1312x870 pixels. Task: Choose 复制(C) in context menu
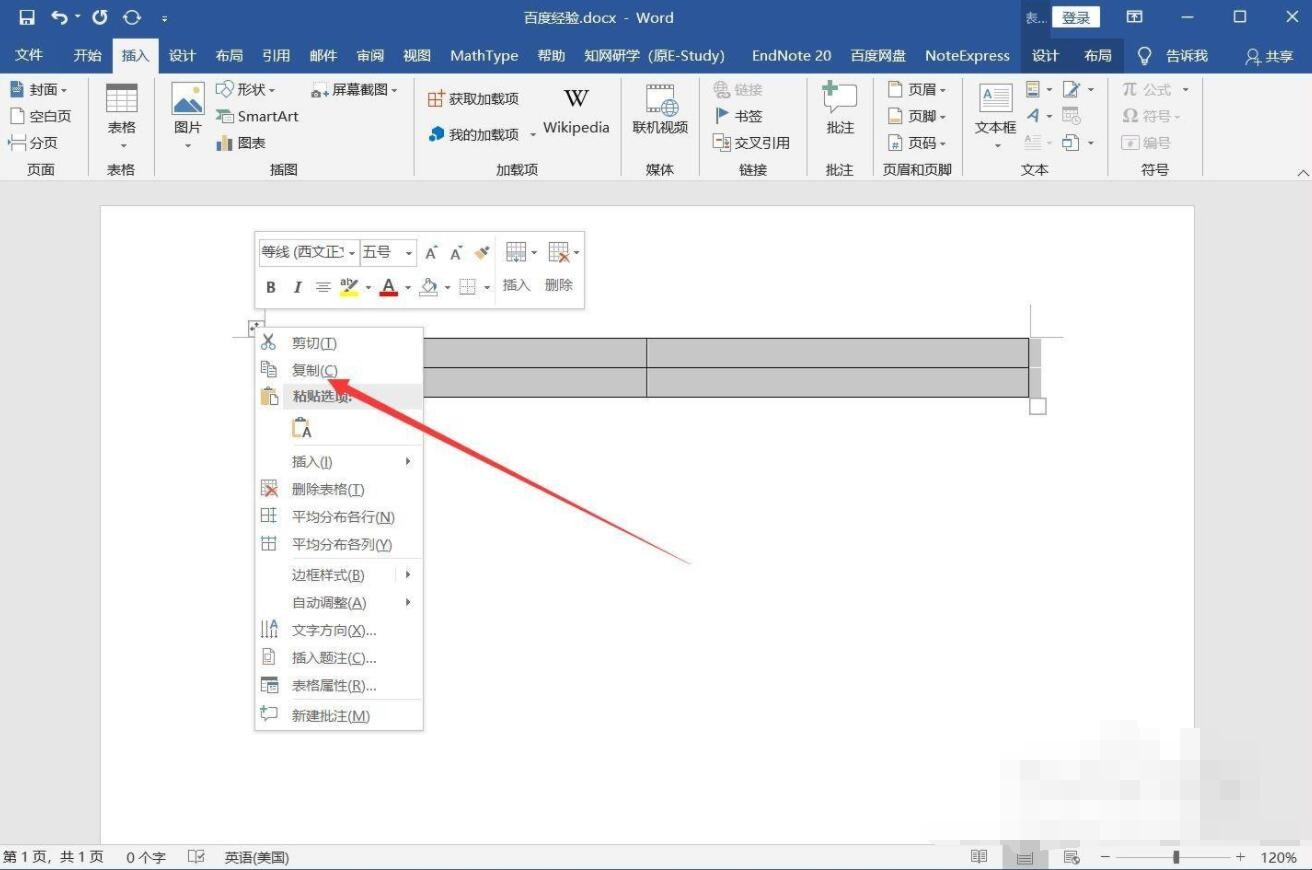[x=339, y=370]
